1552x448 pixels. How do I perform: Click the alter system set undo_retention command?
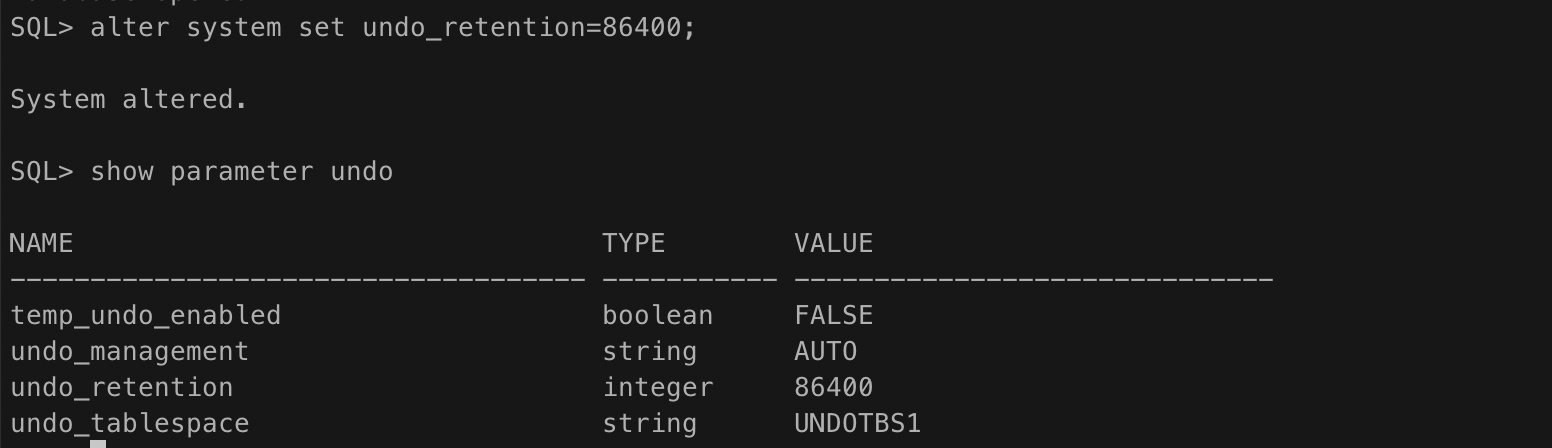[x=393, y=27]
